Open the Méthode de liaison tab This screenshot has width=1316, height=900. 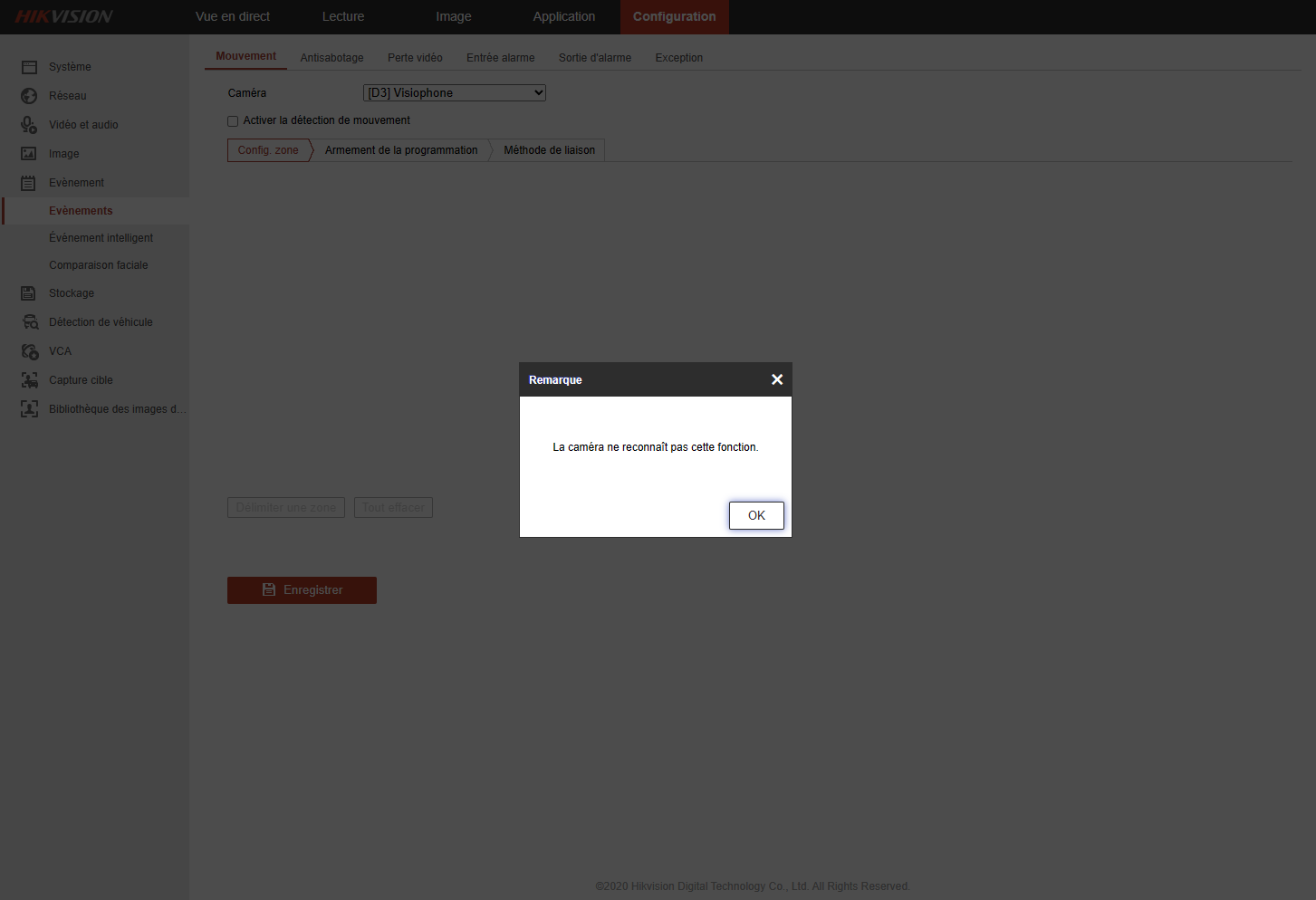[549, 150]
